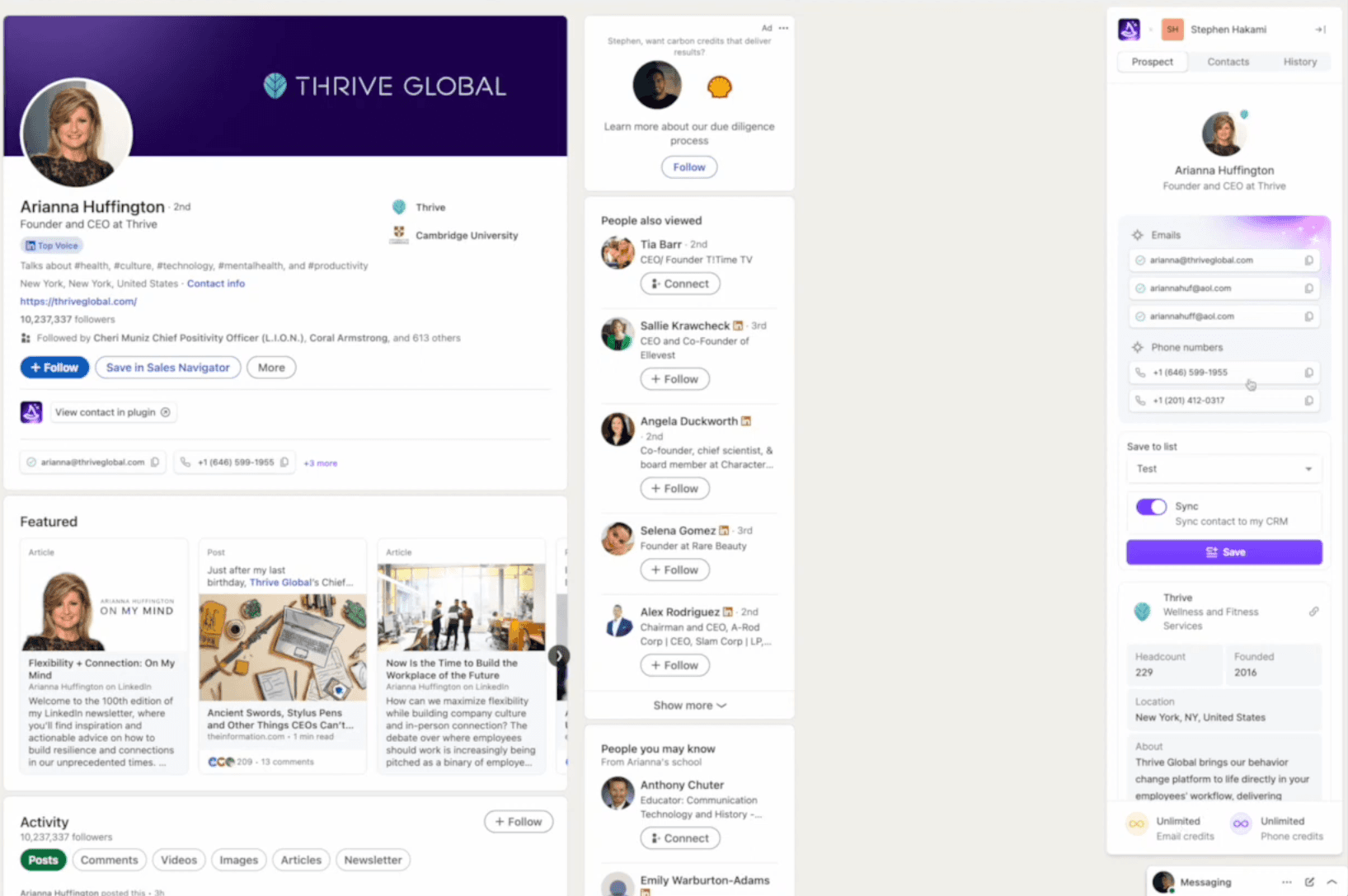Open the thriveglobal.com website link
This screenshot has height=896, width=1348.
tap(78, 301)
